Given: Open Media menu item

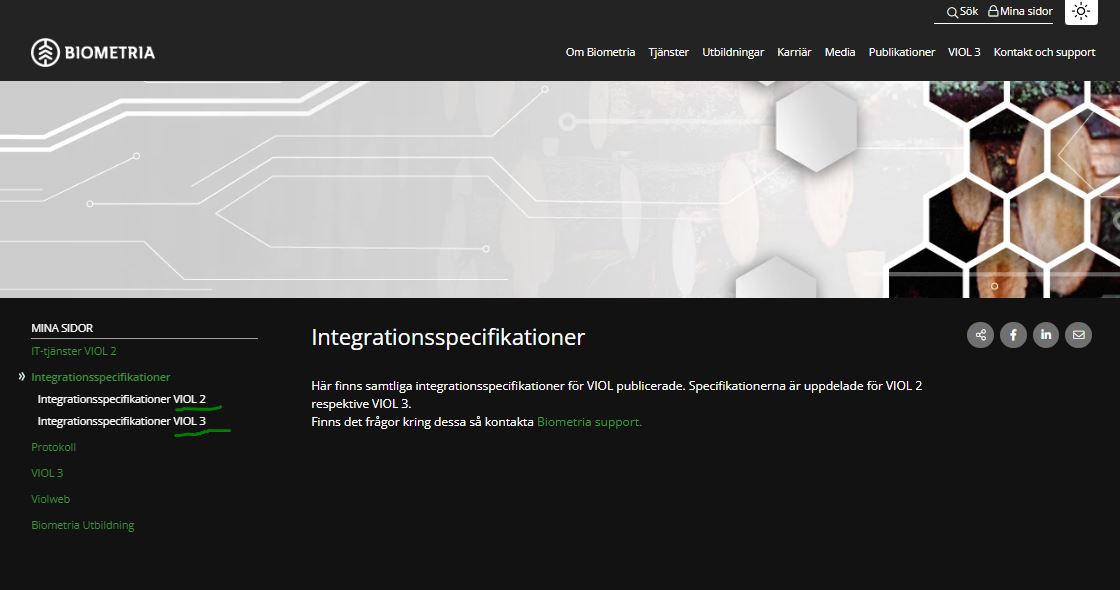Looking at the screenshot, I should [839, 52].
